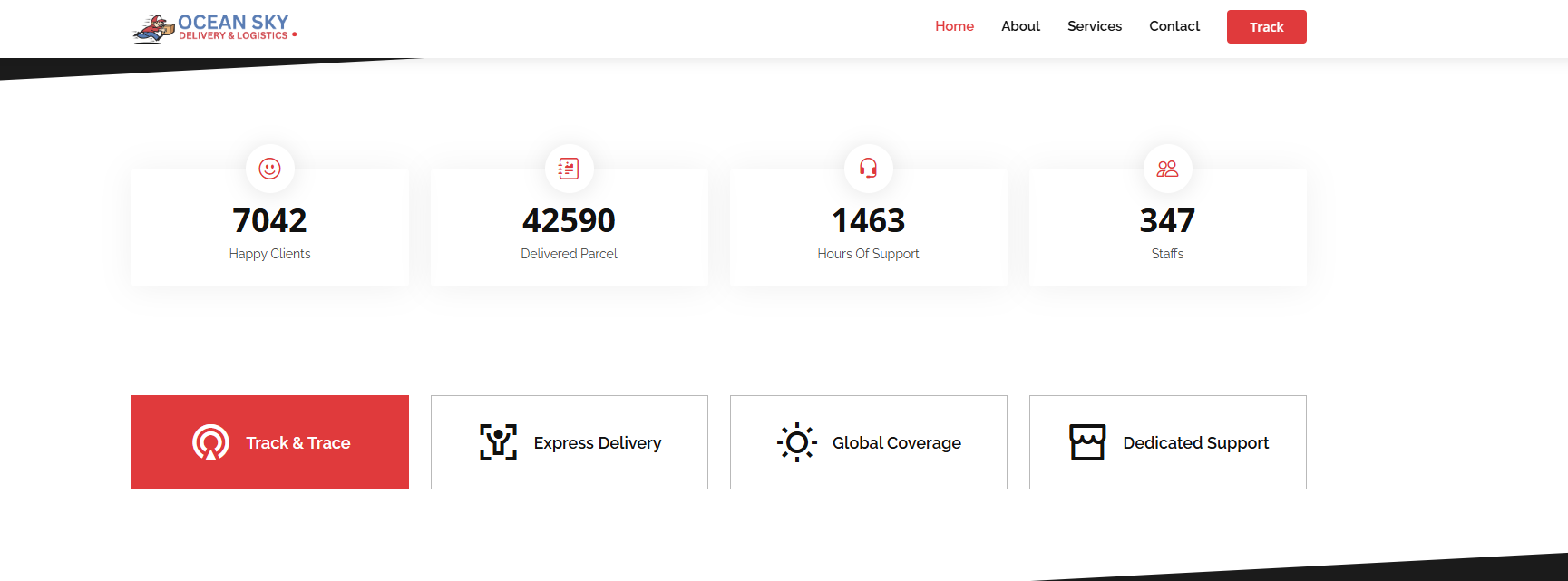Select the Track & Trace tab
The width and height of the screenshot is (1568, 581).
297,442
